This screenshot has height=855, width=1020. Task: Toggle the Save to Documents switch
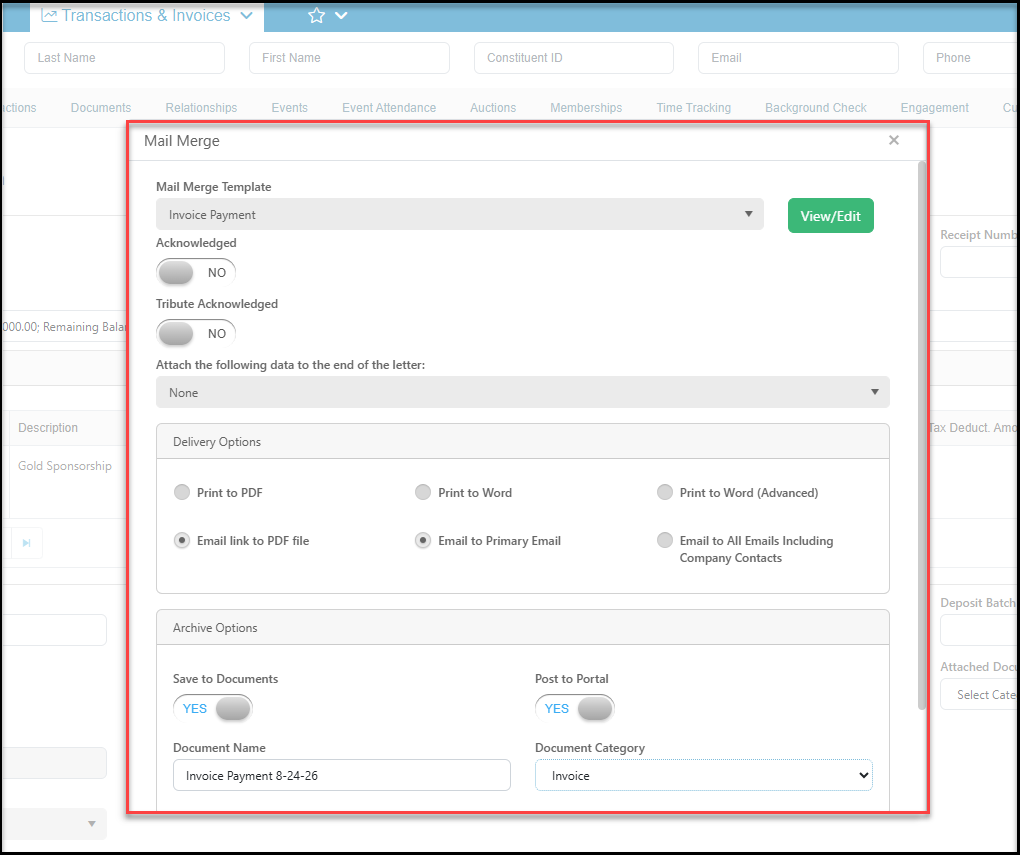pos(213,708)
